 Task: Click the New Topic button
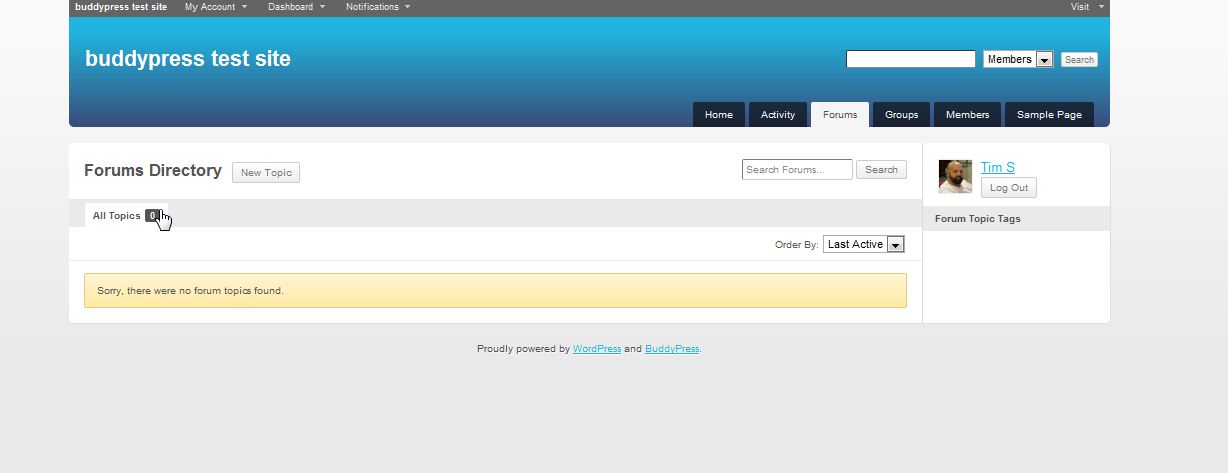pos(266,173)
